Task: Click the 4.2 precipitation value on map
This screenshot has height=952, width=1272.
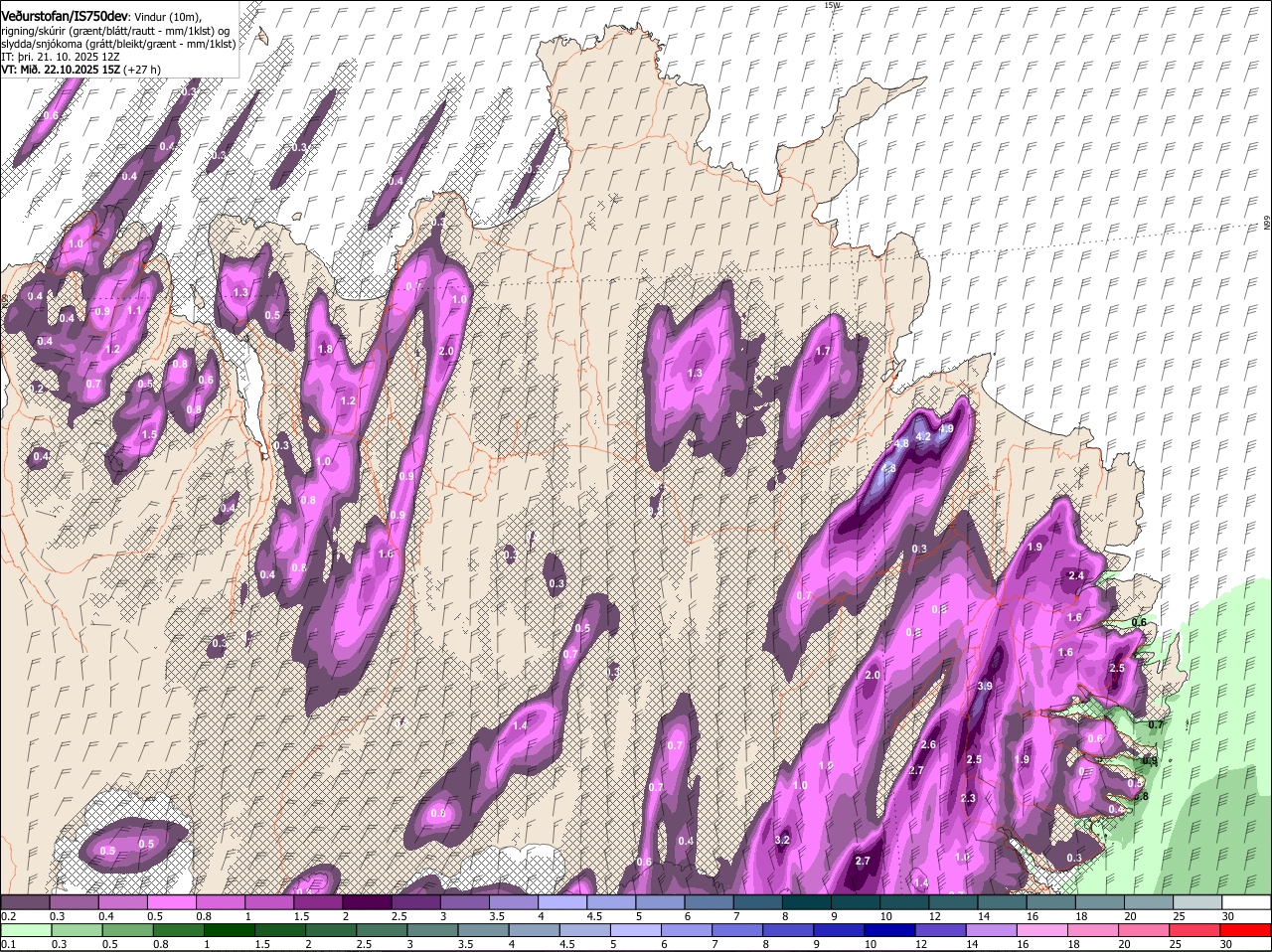Action: 923,436
